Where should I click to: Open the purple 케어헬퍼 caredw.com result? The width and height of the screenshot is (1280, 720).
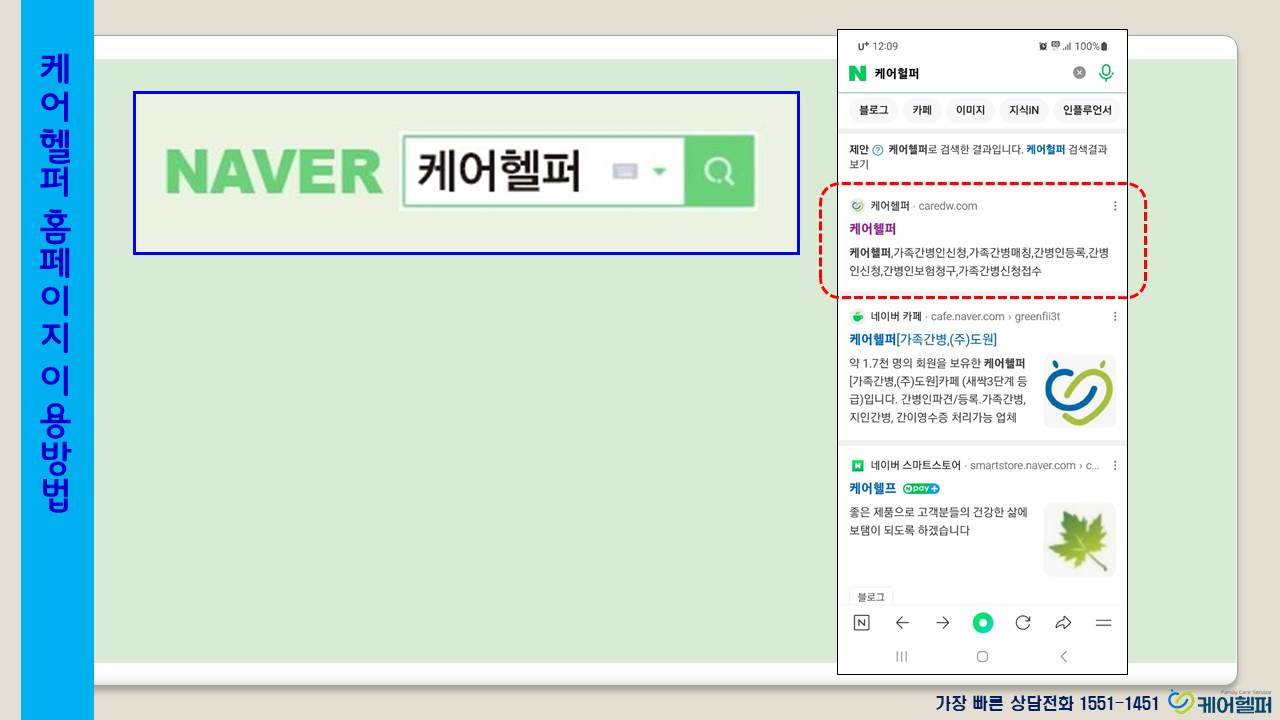(872, 229)
